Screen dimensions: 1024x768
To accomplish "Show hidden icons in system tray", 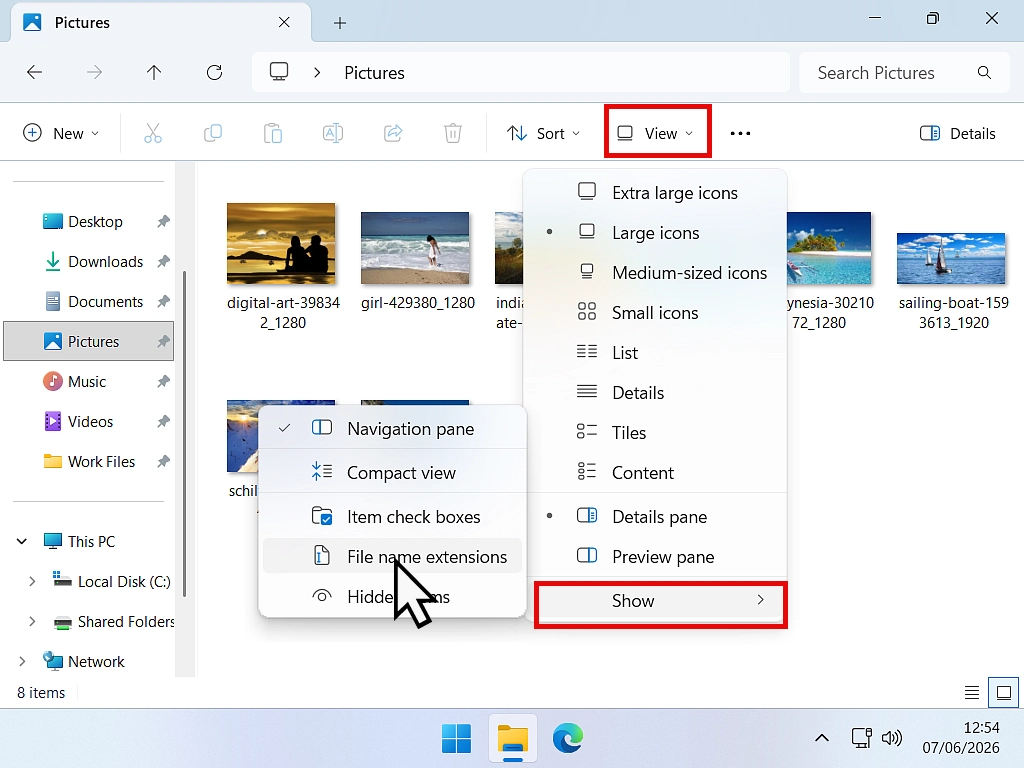I will (822, 739).
